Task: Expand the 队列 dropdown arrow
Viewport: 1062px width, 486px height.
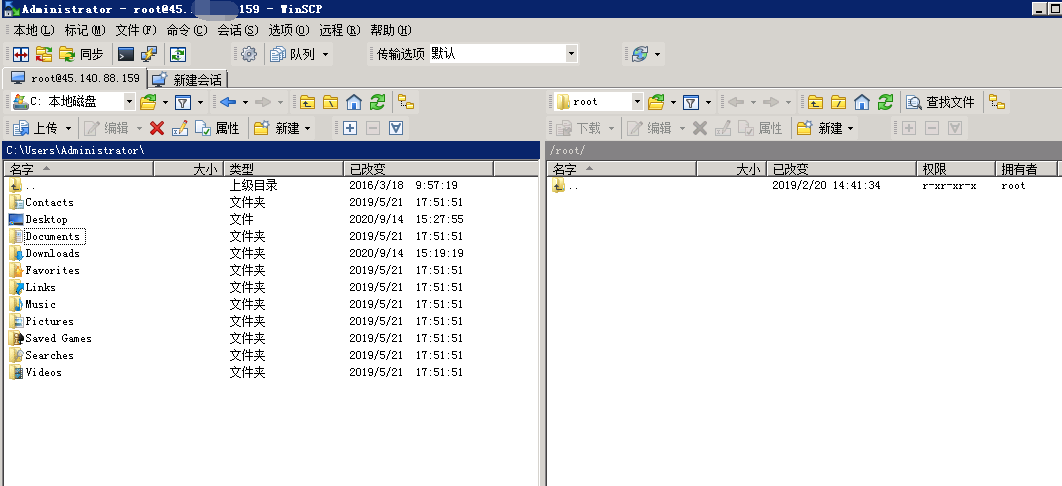Action: [x=325, y=54]
